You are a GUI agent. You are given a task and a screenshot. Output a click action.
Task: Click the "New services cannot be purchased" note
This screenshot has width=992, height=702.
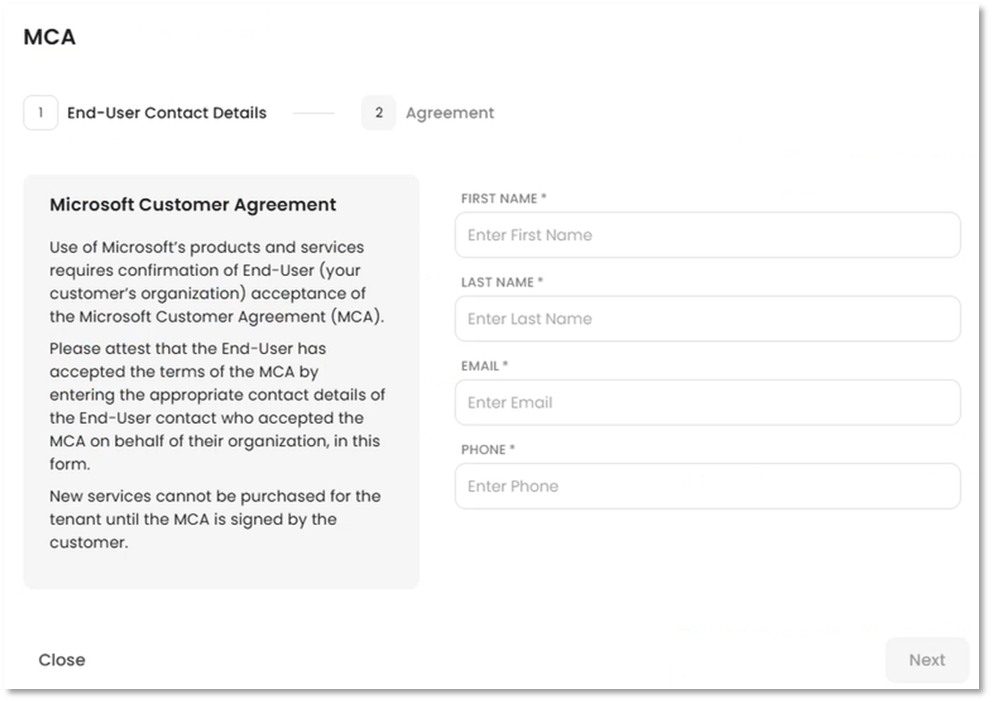pos(214,519)
